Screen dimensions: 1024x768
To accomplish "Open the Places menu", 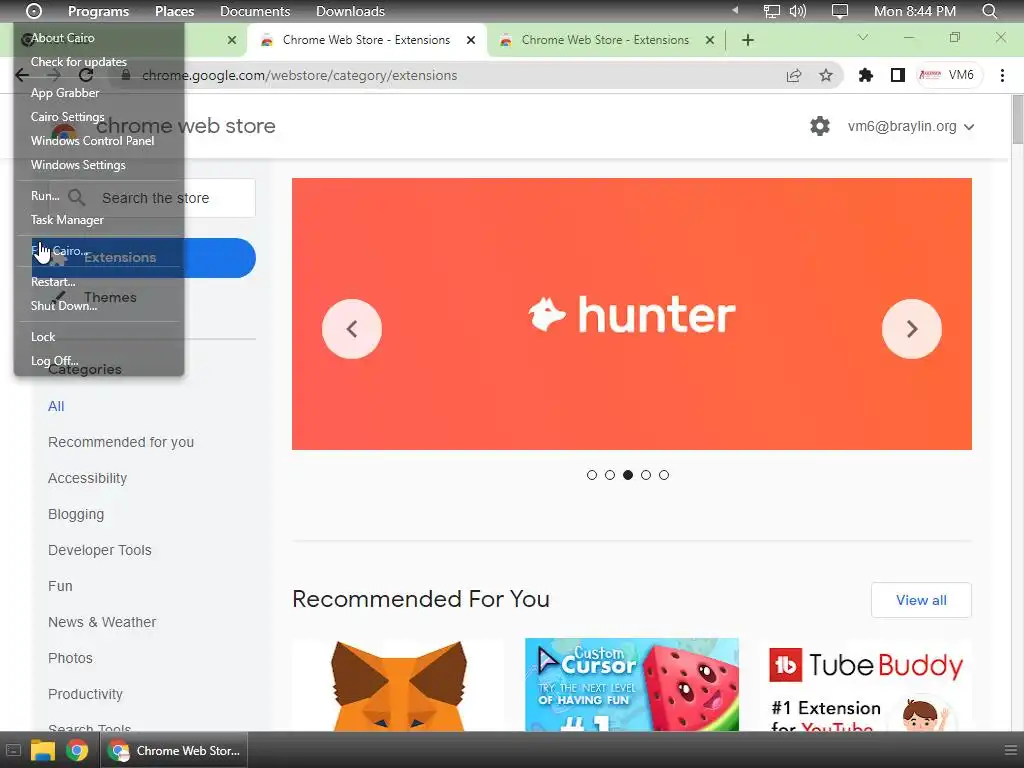I will tap(174, 11).
